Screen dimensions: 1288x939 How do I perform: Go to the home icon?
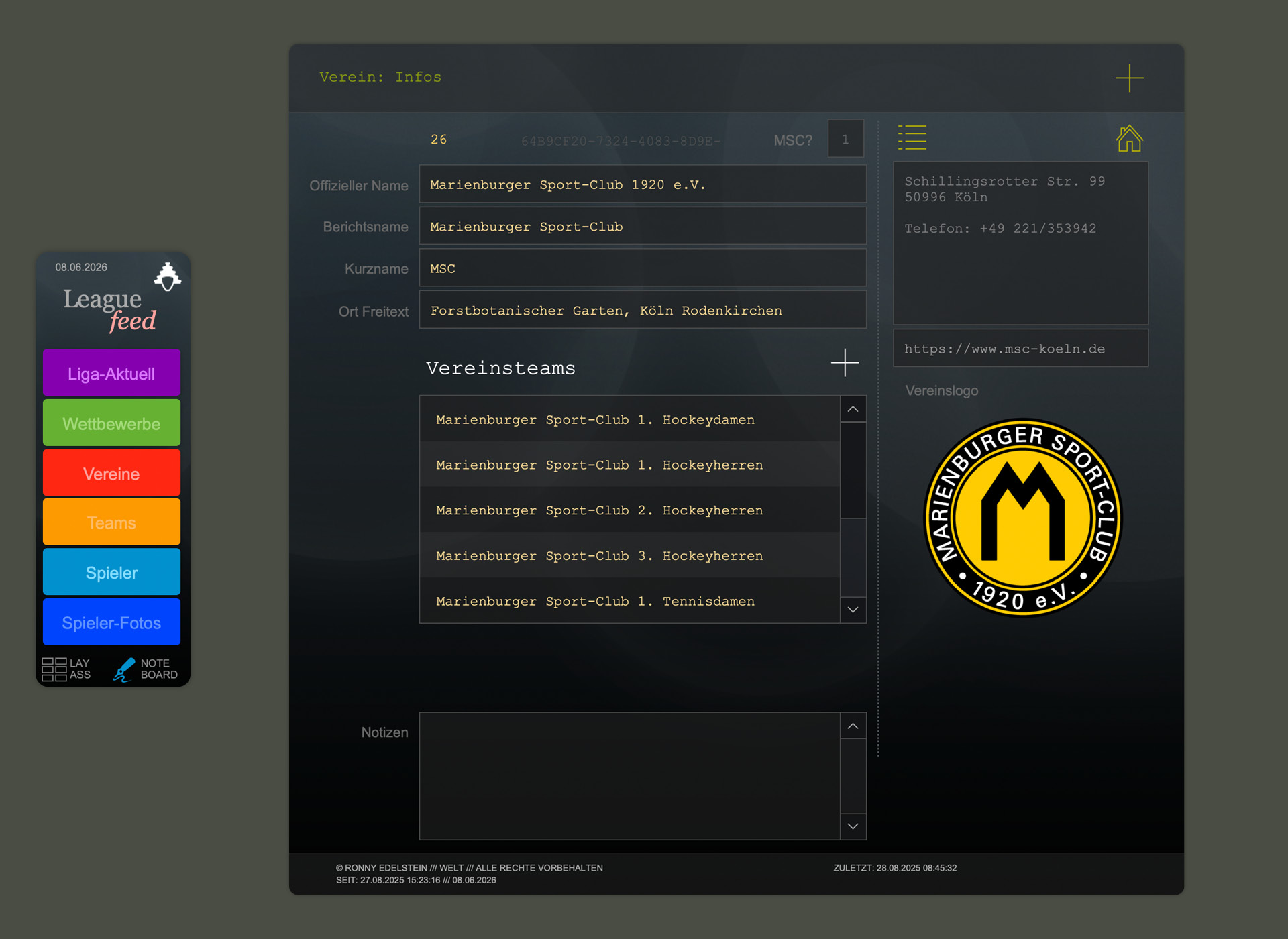click(1129, 138)
